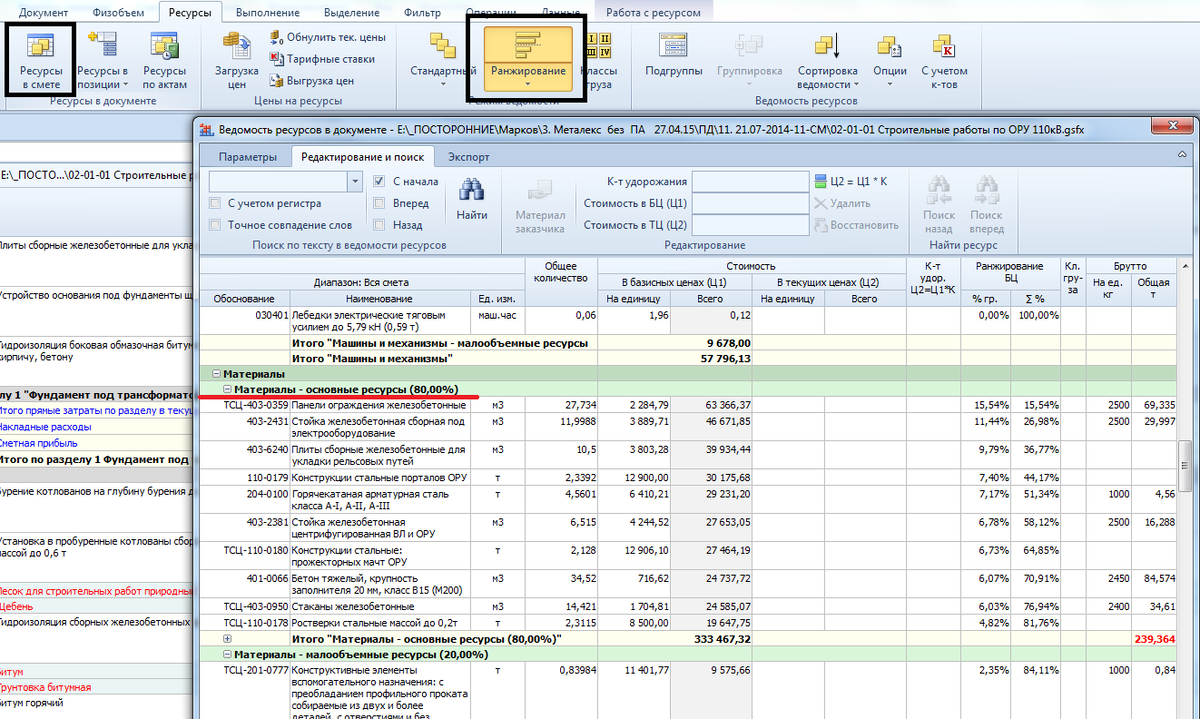Click Сметная прибыль link in estimate

coord(39,443)
